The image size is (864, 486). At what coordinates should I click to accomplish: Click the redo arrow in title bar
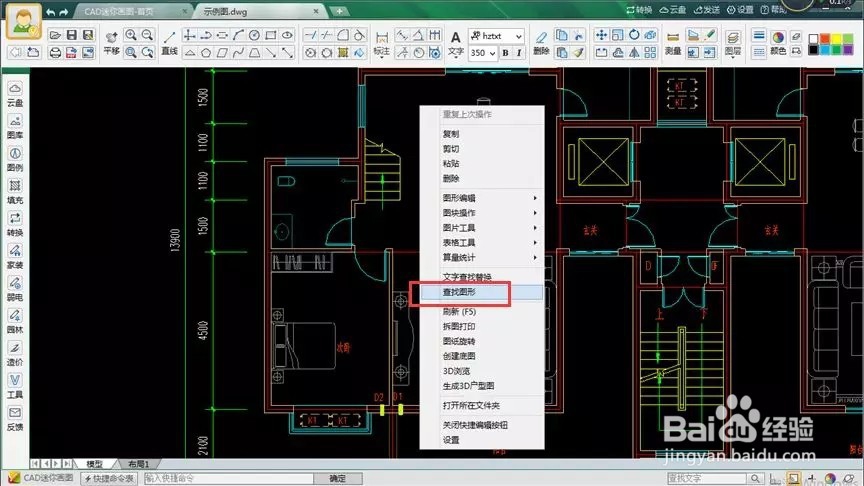[63, 12]
